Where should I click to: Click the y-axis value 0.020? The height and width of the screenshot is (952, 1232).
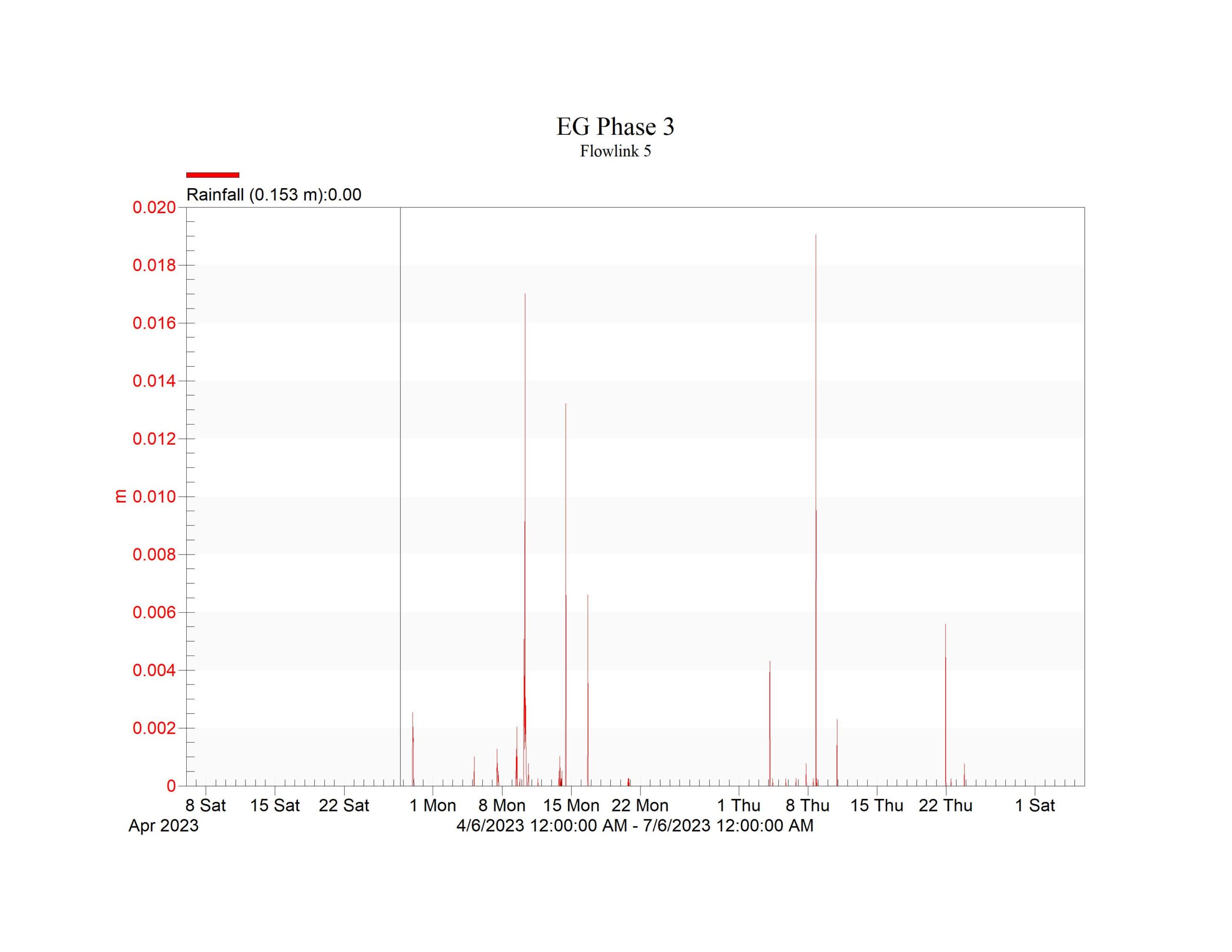click(154, 207)
